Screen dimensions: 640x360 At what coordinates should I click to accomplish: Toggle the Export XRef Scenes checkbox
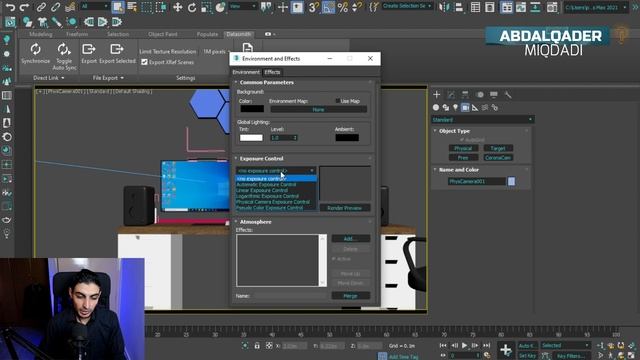(x=144, y=62)
